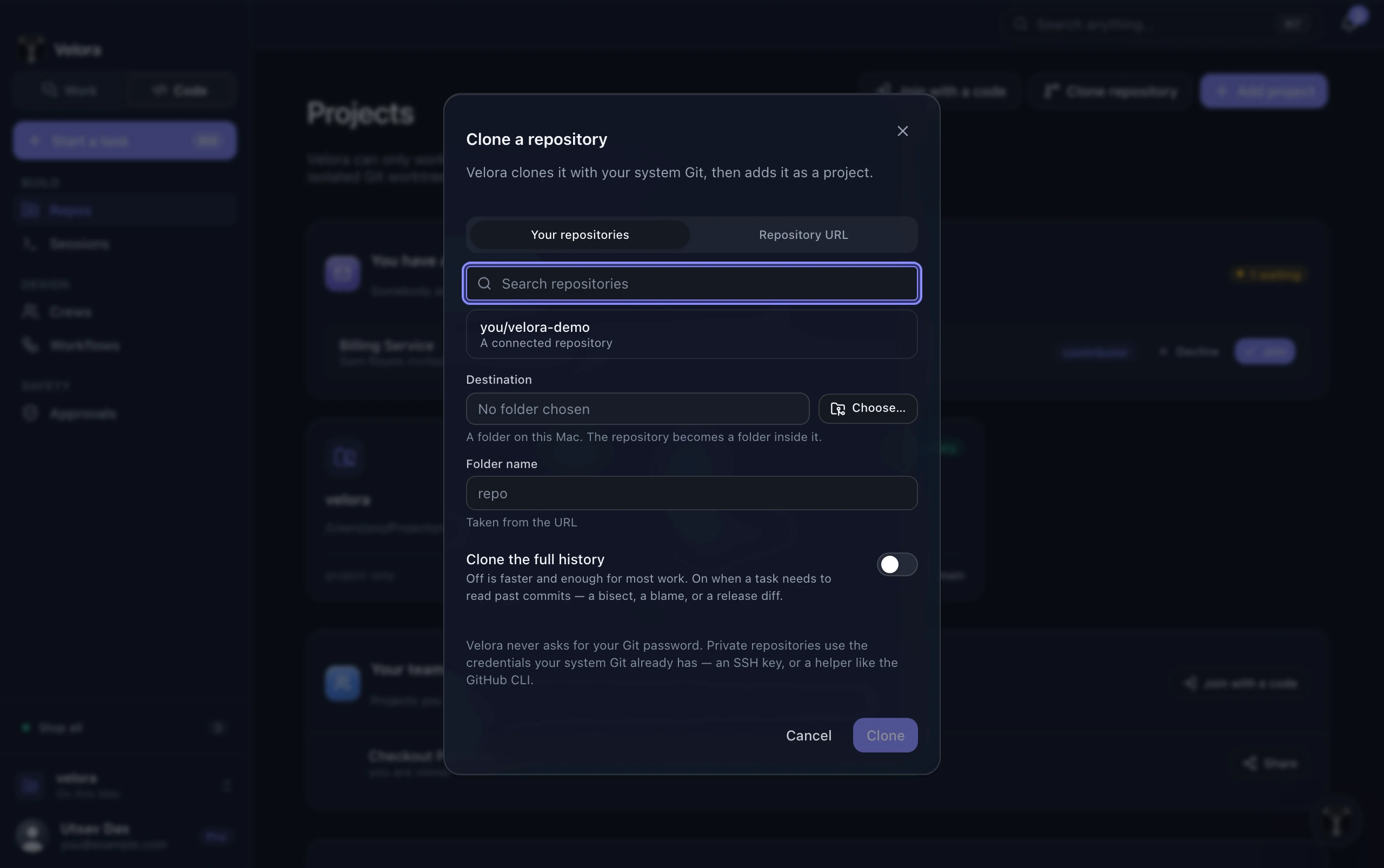Screen dimensions: 1384x868
Task: Click the Approvals shield icon
Action: [x=30, y=413]
